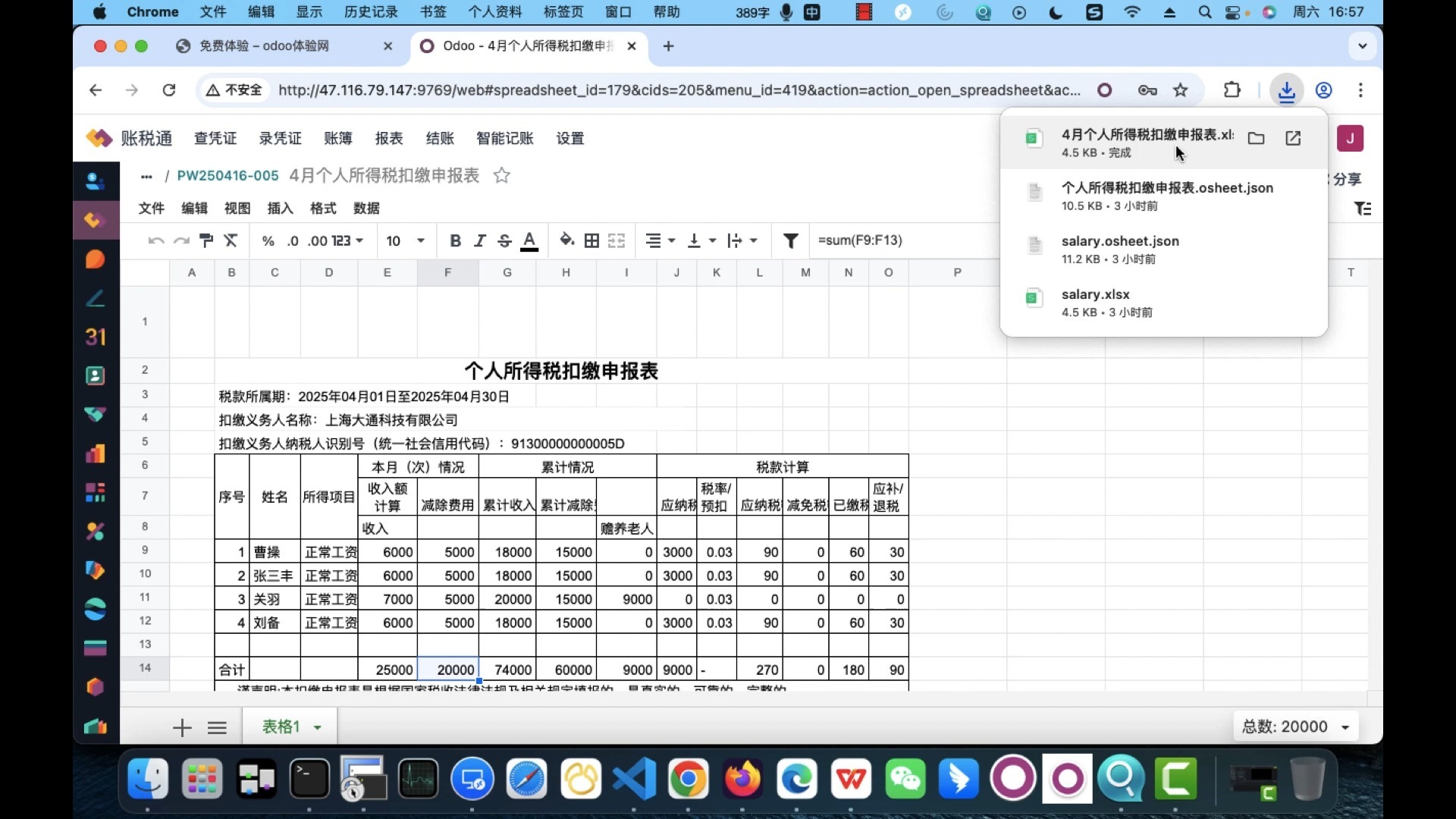Open the fill color tool
This screenshot has height=819, width=1456.
pyautogui.click(x=567, y=240)
